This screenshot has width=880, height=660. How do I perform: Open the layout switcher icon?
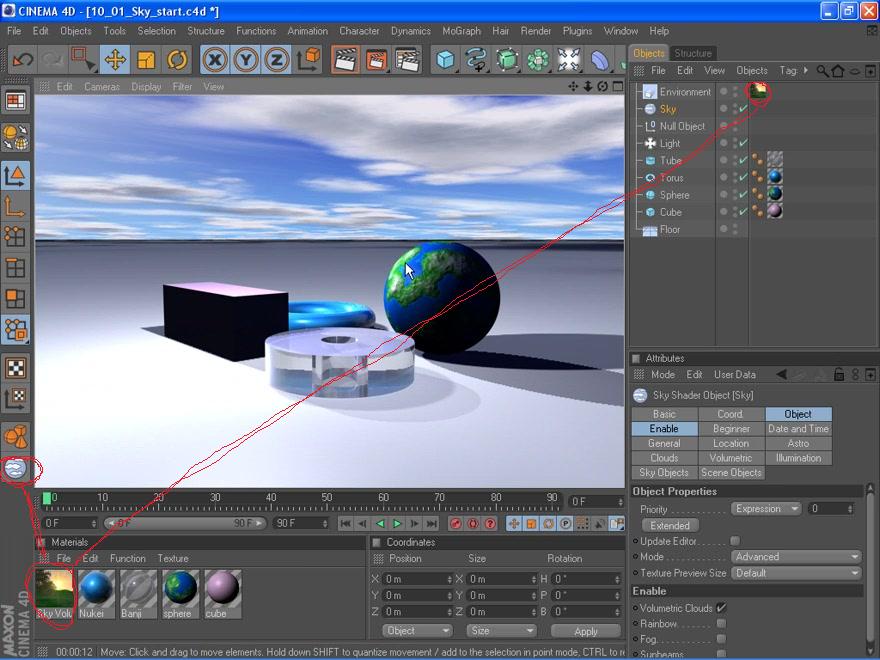pyautogui.click(x=15, y=102)
